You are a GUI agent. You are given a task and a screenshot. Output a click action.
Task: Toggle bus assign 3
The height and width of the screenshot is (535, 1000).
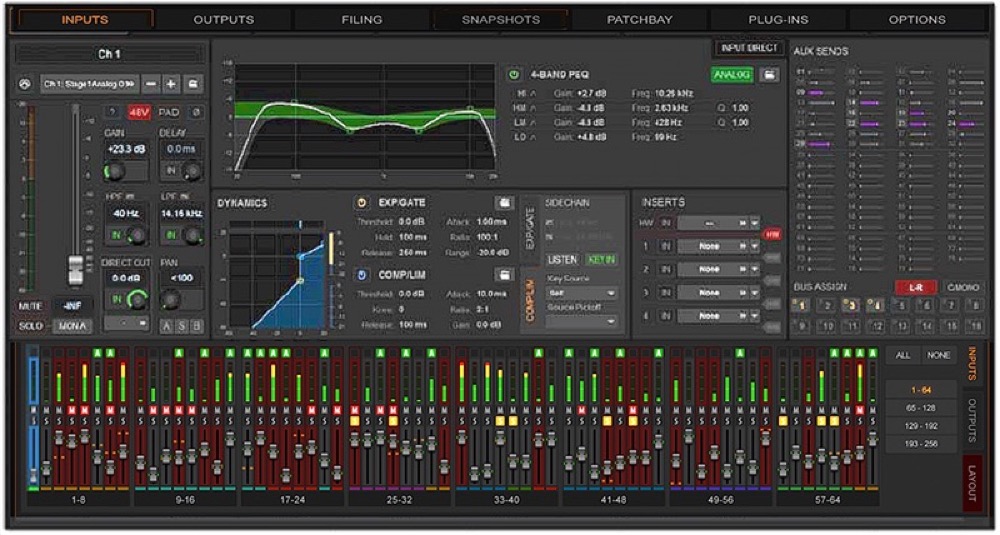click(851, 306)
